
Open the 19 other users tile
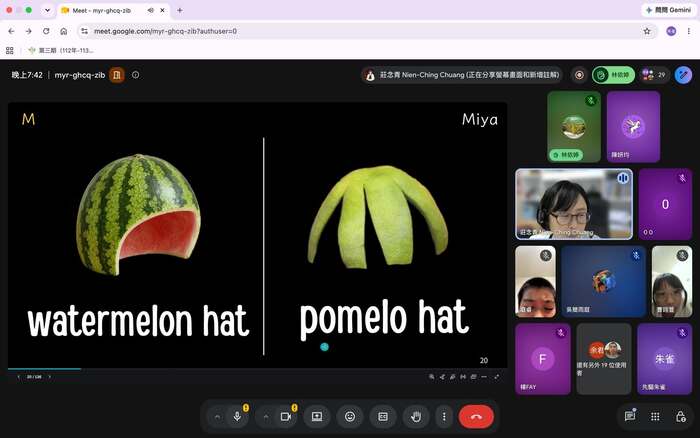pos(604,359)
